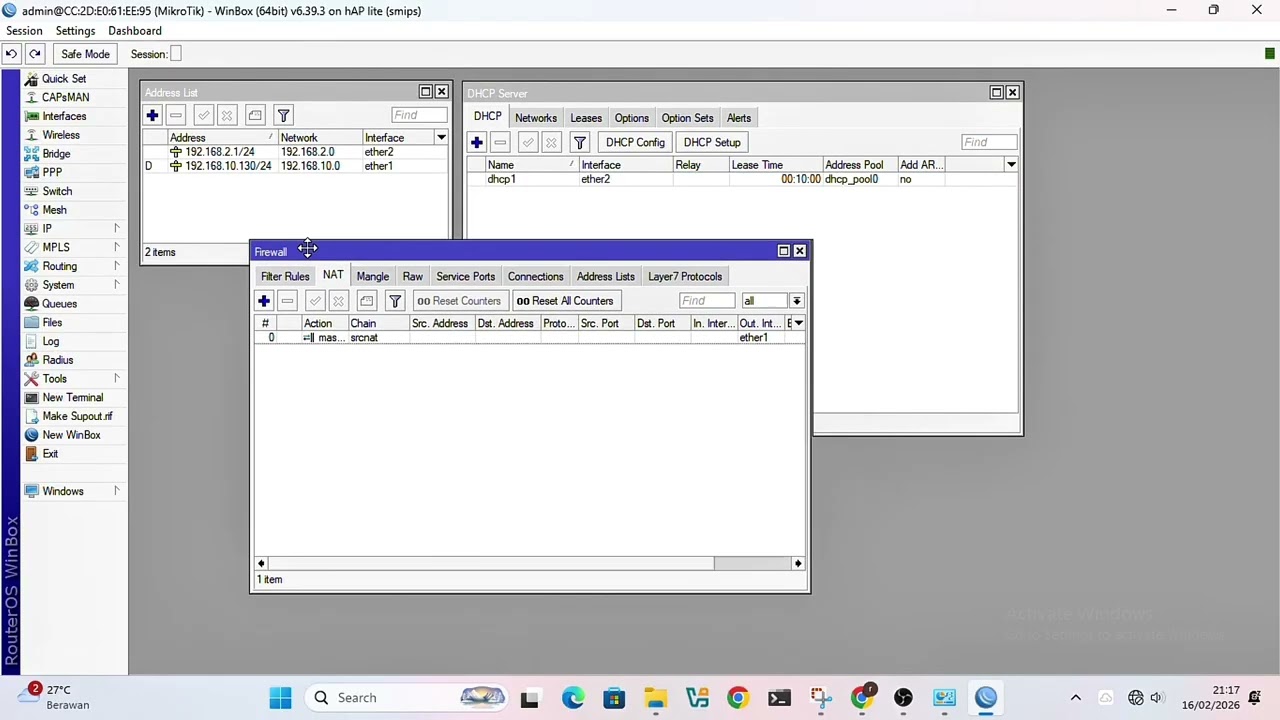1280x720 pixels.
Task: Enable selected rule in Firewall toolbar
Action: [x=315, y=301]
